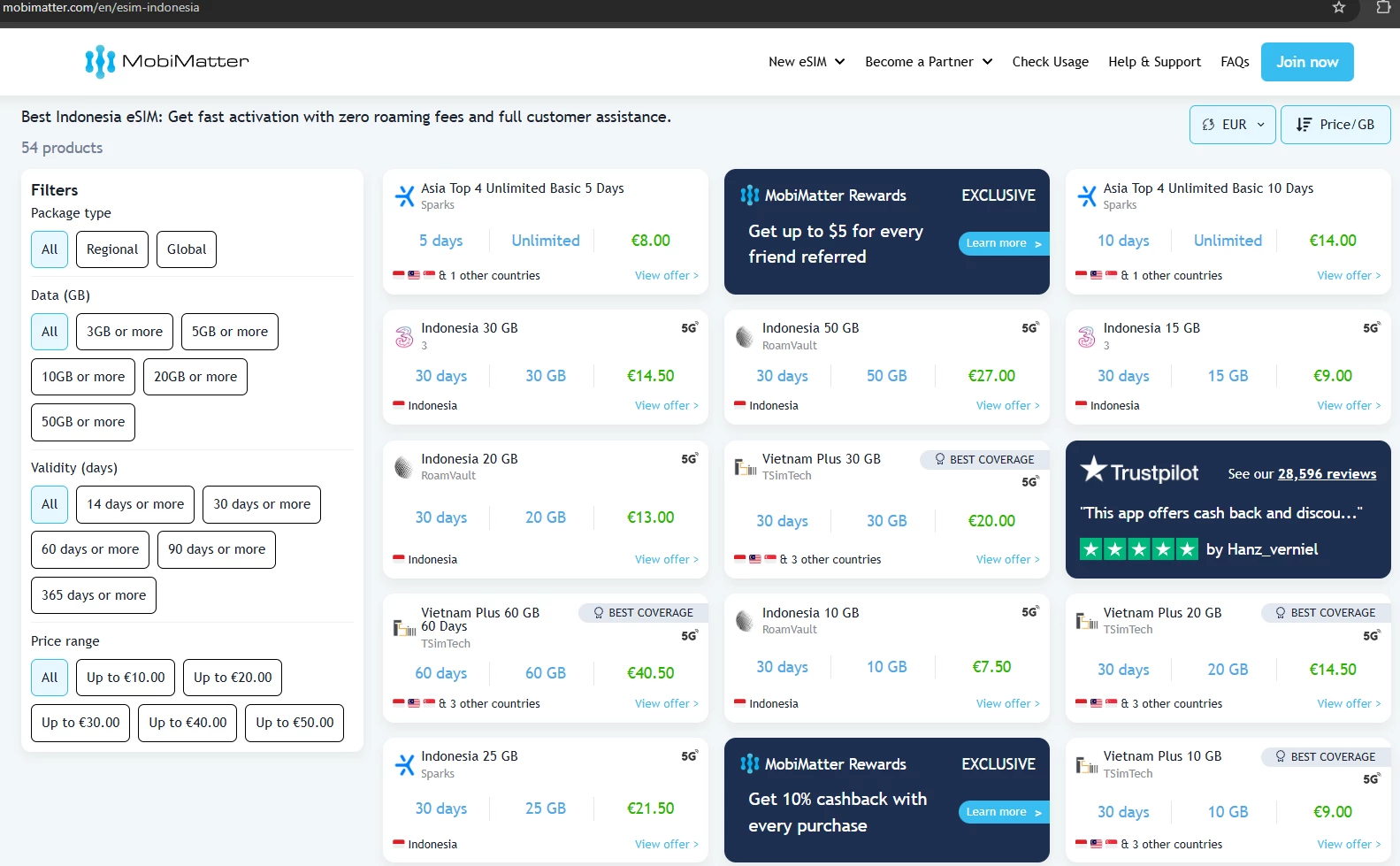Image resolution: width=1400 pixels, height=866 pixels.
Task: Click the RoamVault logo on Indonesia 20 GB
Action: pyautogui.click(x=405, y=467)
